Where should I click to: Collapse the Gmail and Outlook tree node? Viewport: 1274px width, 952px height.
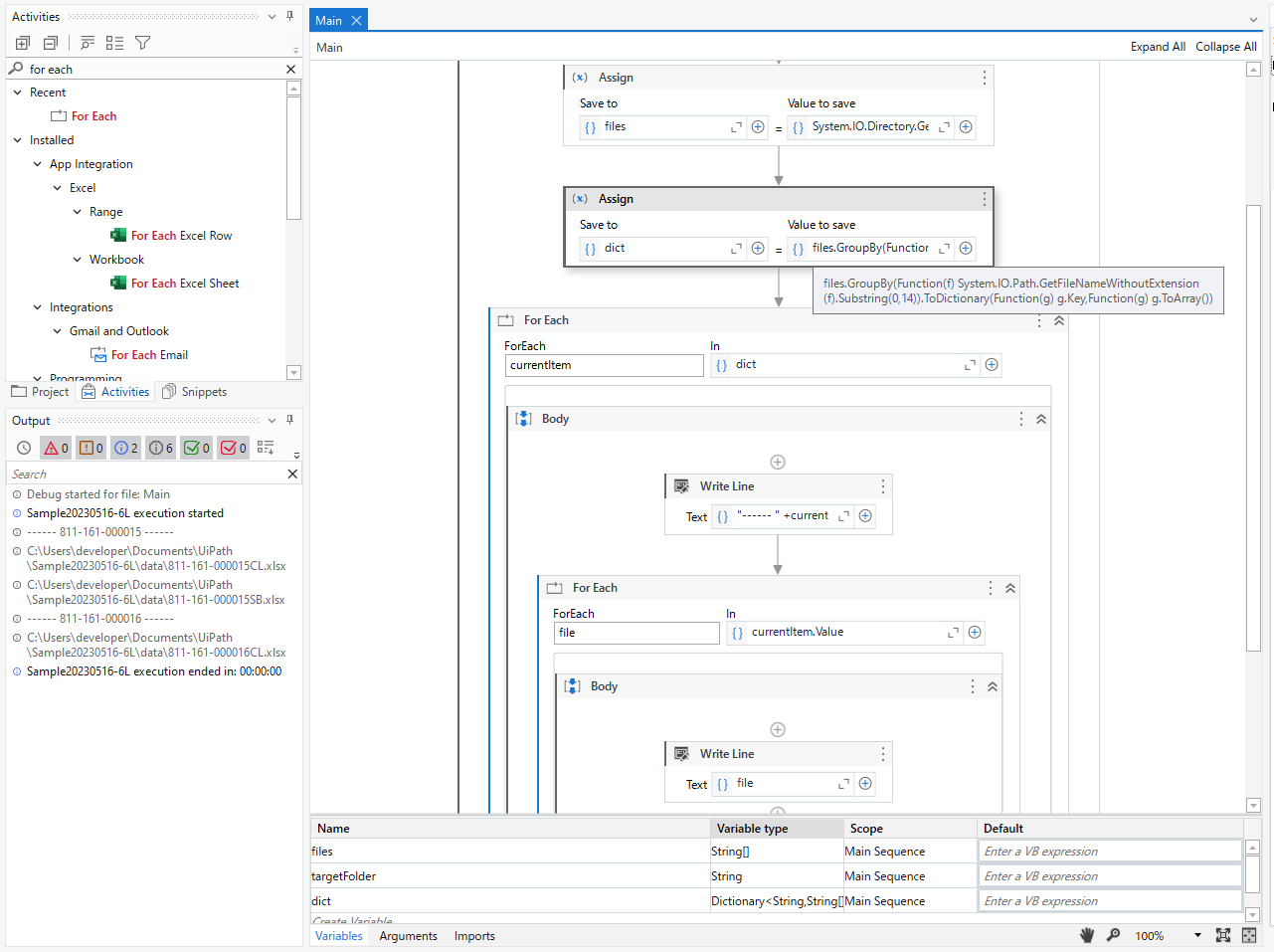pos(58,331)
